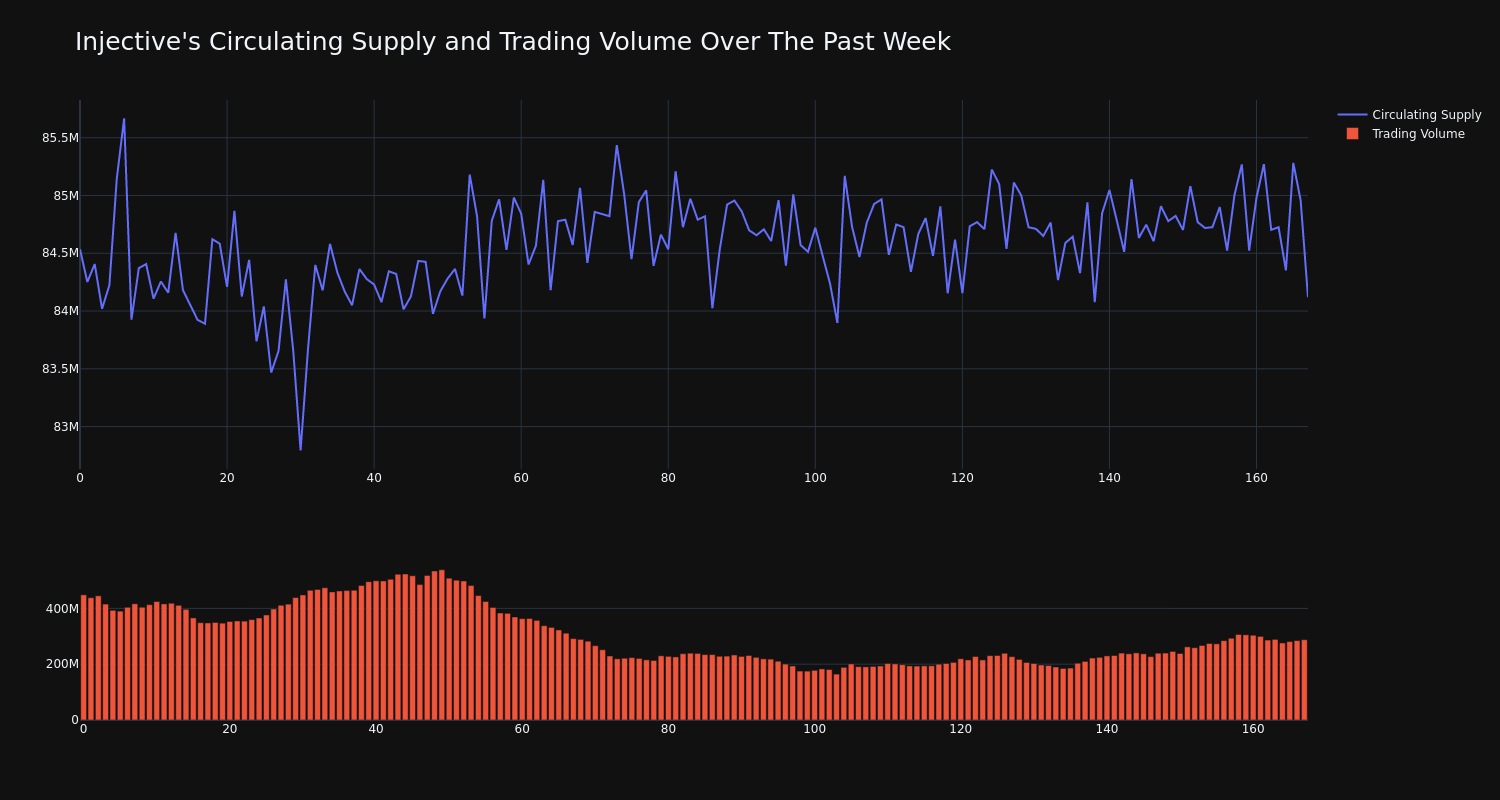1500x800 pixels.
Task: Click x-axis label 100 on upper chart
Action: pyautogui.click(x=815, y=478)
